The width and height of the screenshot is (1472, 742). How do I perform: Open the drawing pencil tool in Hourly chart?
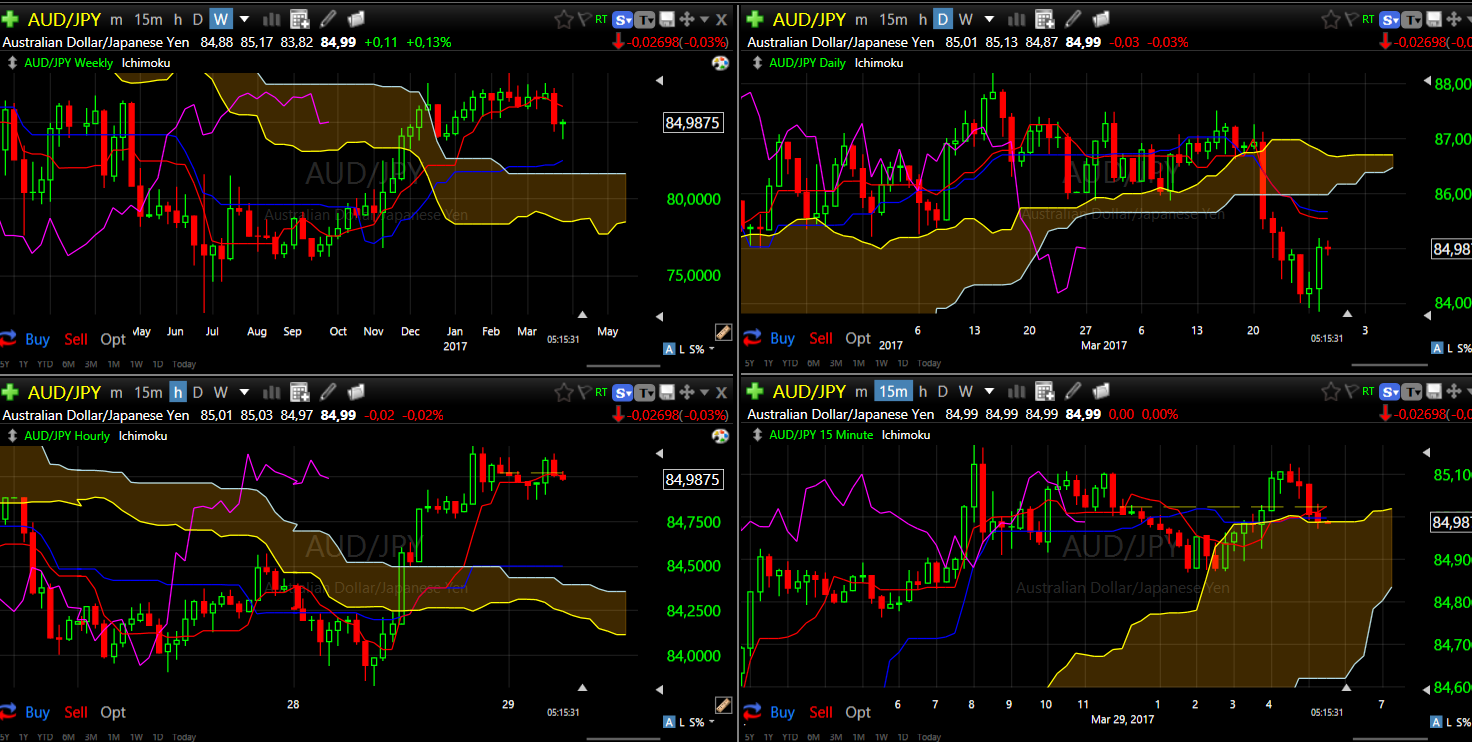[328, 392]
